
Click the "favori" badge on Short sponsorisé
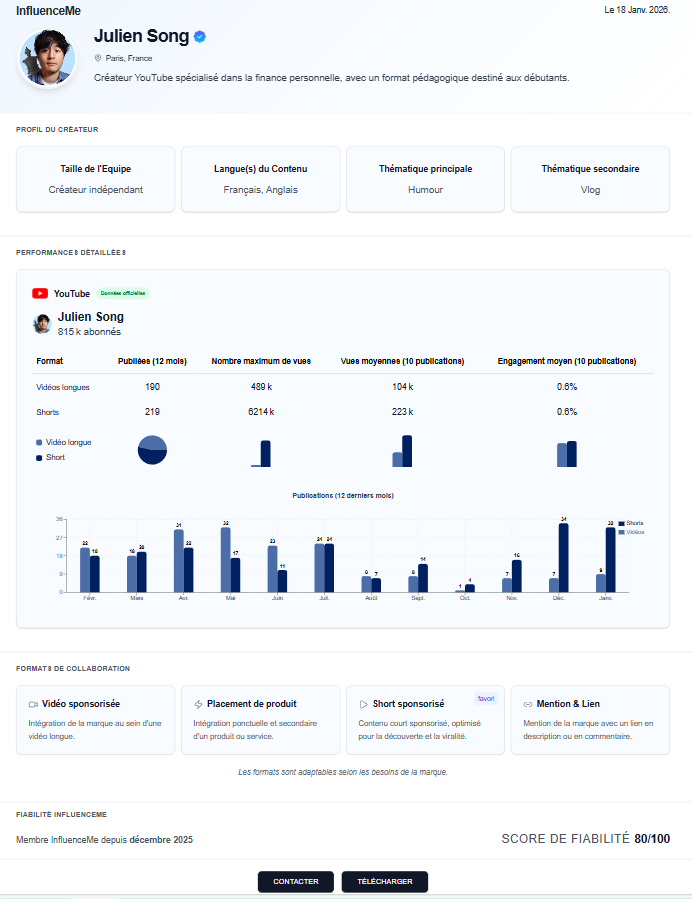[x=485, y=699]
